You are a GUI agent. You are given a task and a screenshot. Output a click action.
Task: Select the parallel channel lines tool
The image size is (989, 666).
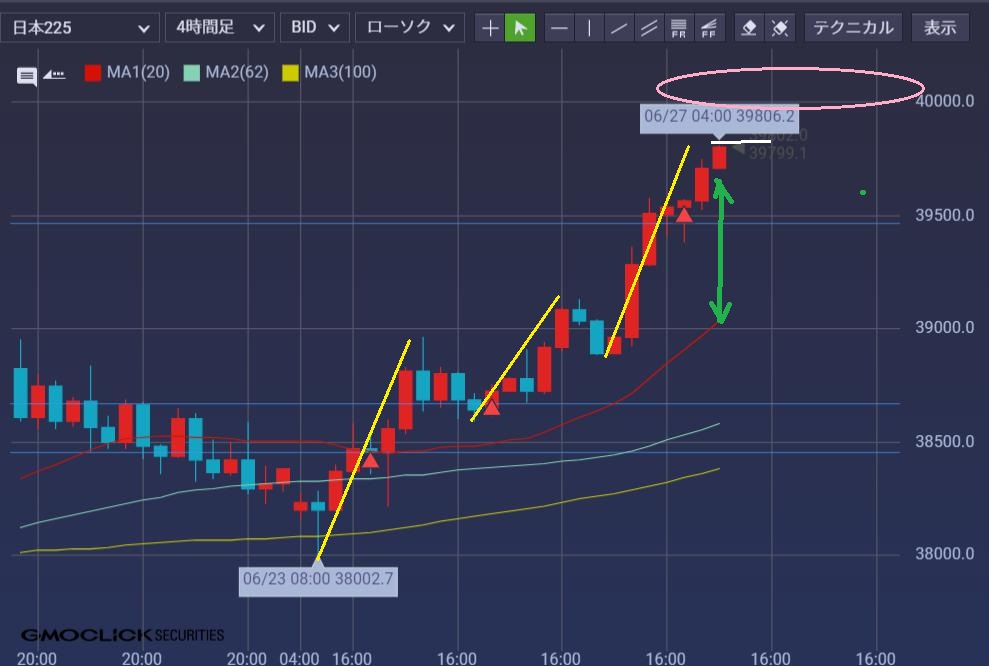648,28
